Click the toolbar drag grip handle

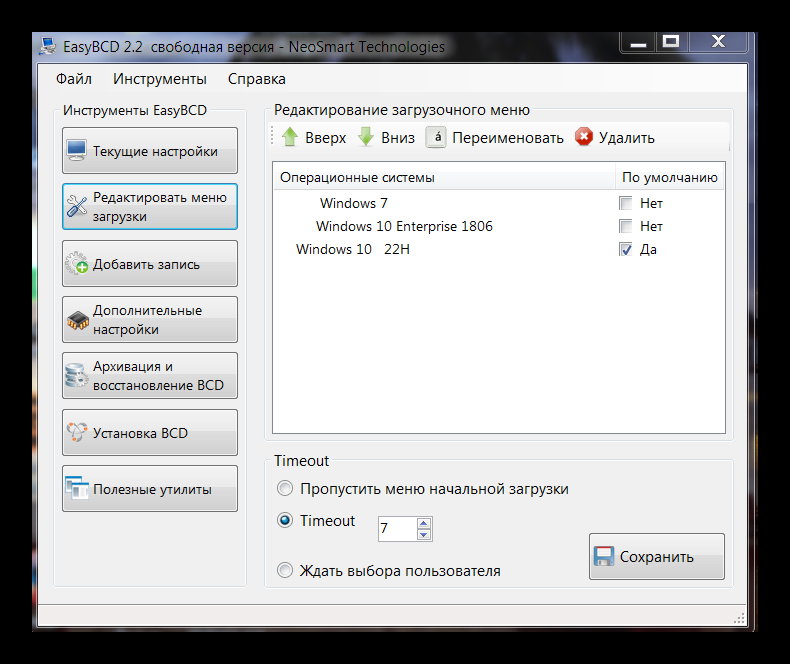point(272,136)
